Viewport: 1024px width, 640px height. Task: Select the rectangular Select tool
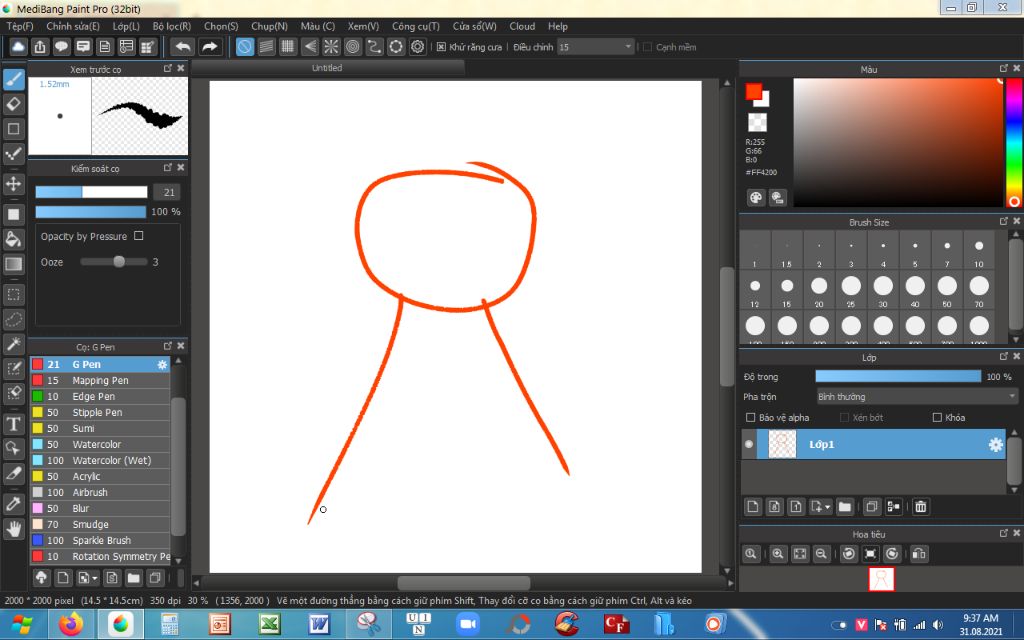tap(14, 295)
